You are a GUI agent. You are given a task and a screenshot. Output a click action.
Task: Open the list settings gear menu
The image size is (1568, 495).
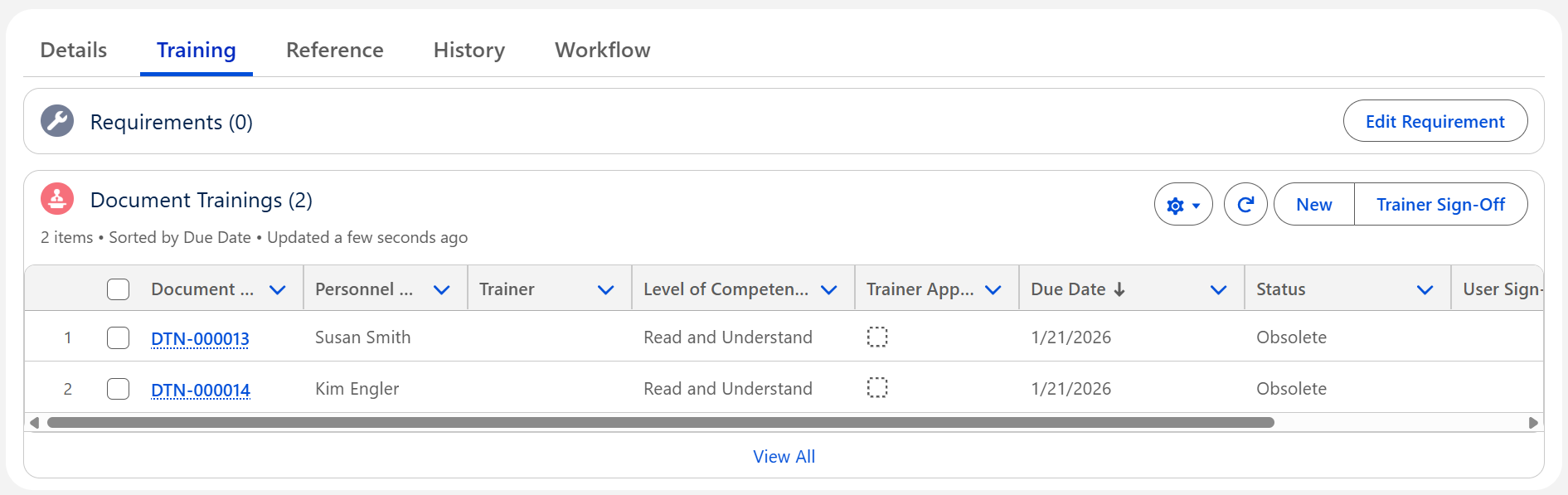pyautogui.click(x=1182, y=205)
